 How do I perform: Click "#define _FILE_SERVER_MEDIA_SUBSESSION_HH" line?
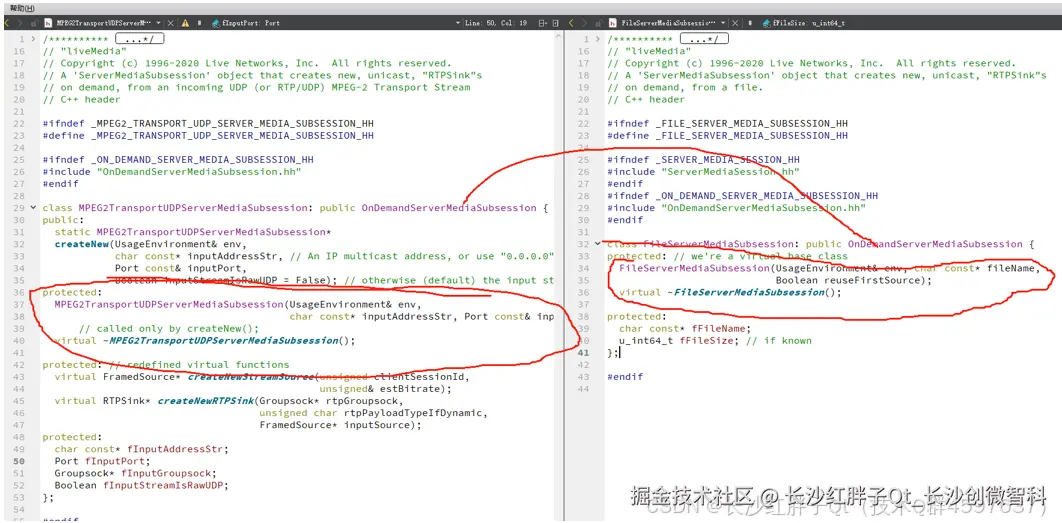click(727, 135)
